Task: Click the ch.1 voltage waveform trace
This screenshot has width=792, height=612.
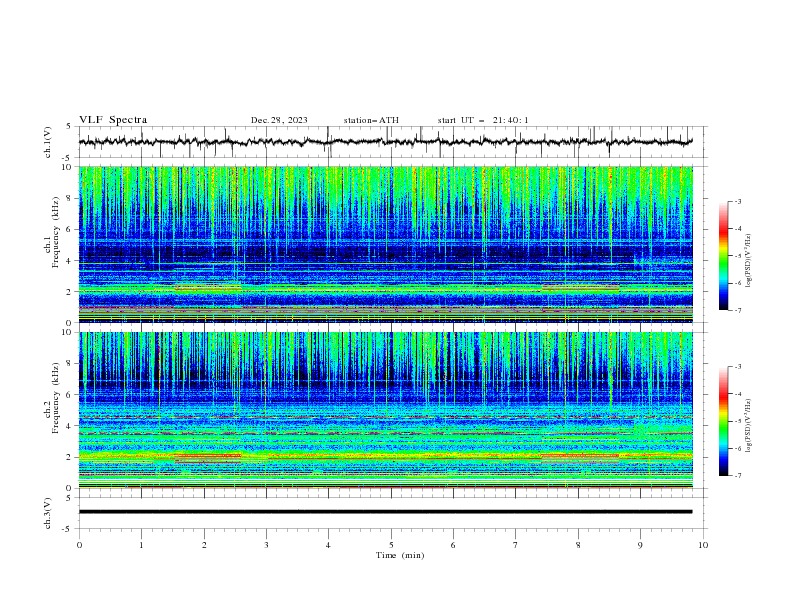Action: (x=386, y=142)
